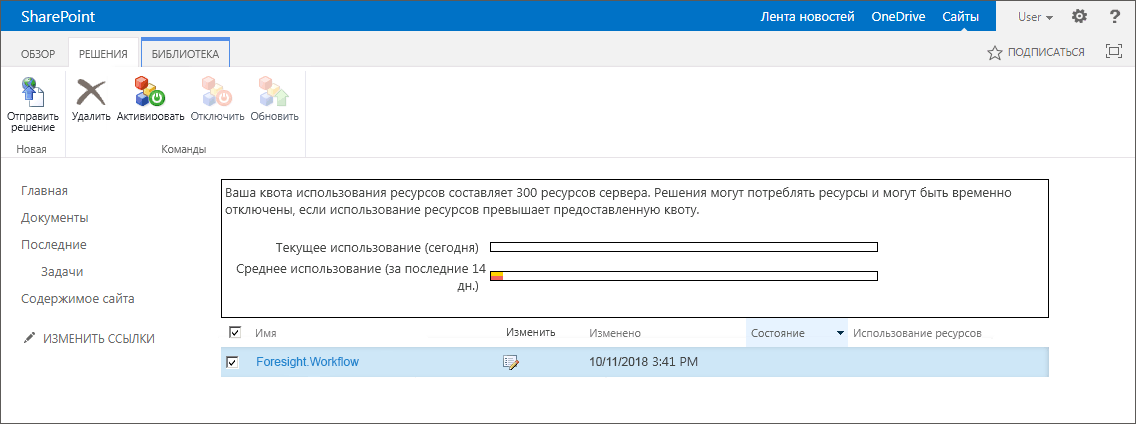The image size is (1136, 424).
Task: Click the average usage progress bar
Action: pyautogui.click(x=683, y=276)
